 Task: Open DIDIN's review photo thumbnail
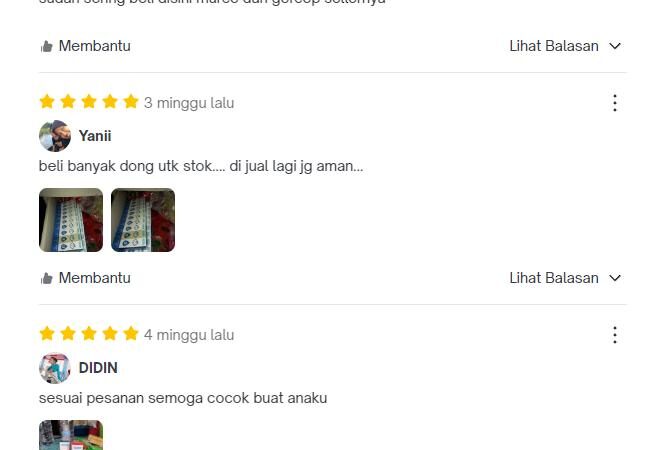71,435
